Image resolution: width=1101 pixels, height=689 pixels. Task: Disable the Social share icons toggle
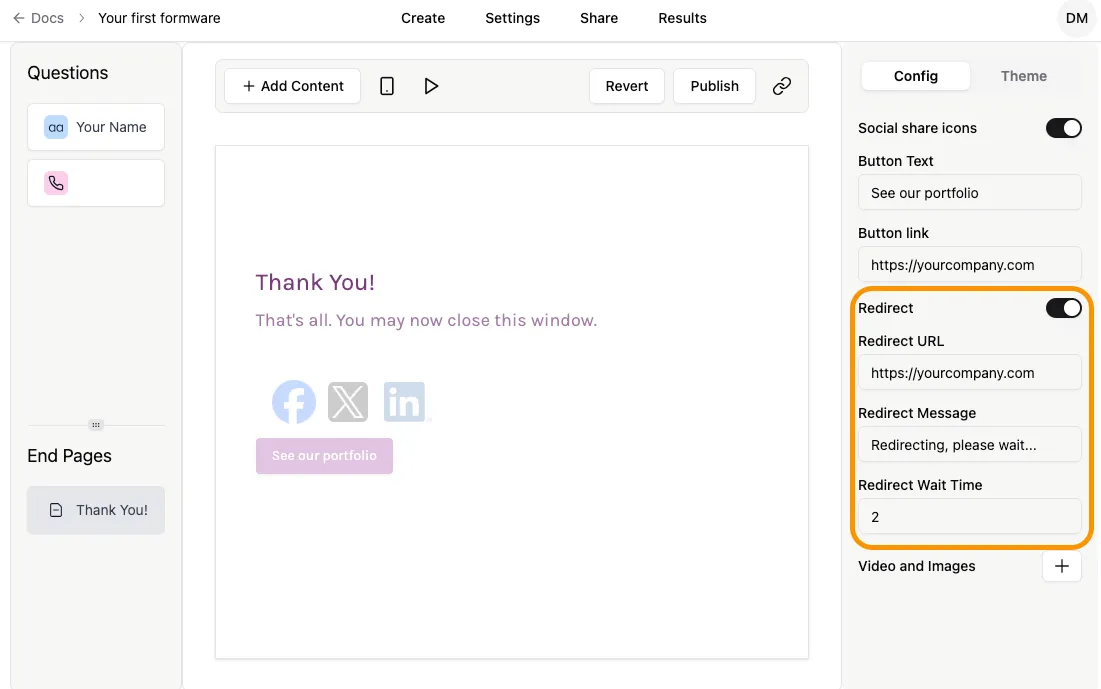[1064, 128]
